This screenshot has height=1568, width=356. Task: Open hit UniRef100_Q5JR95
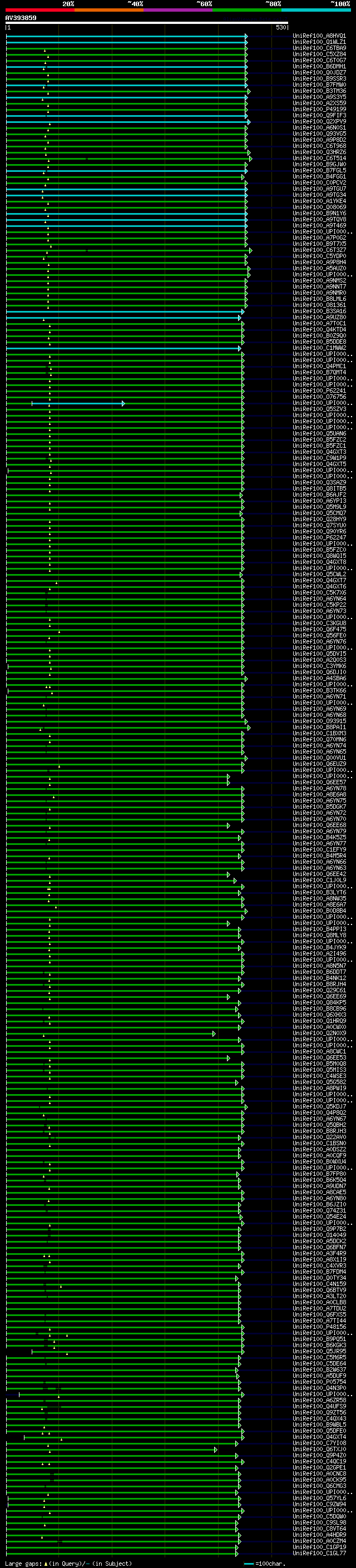[319, 1351]
